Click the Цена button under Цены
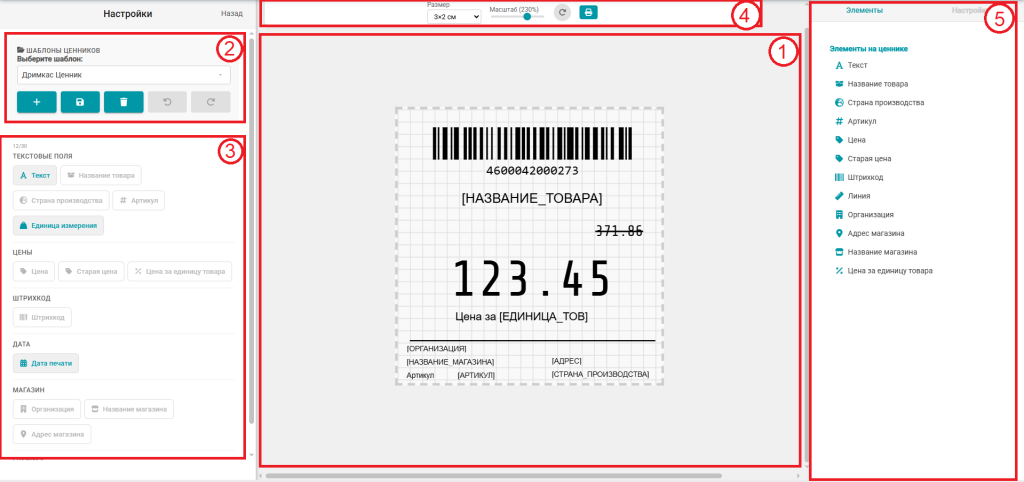 coord(34,271)
